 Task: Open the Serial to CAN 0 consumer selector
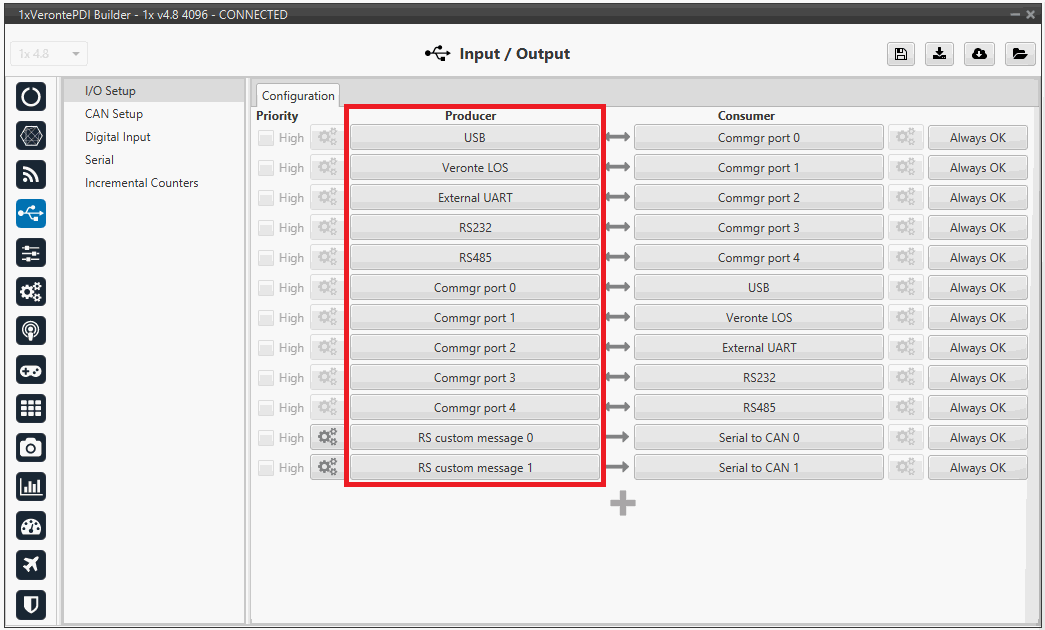coord(758,438)
